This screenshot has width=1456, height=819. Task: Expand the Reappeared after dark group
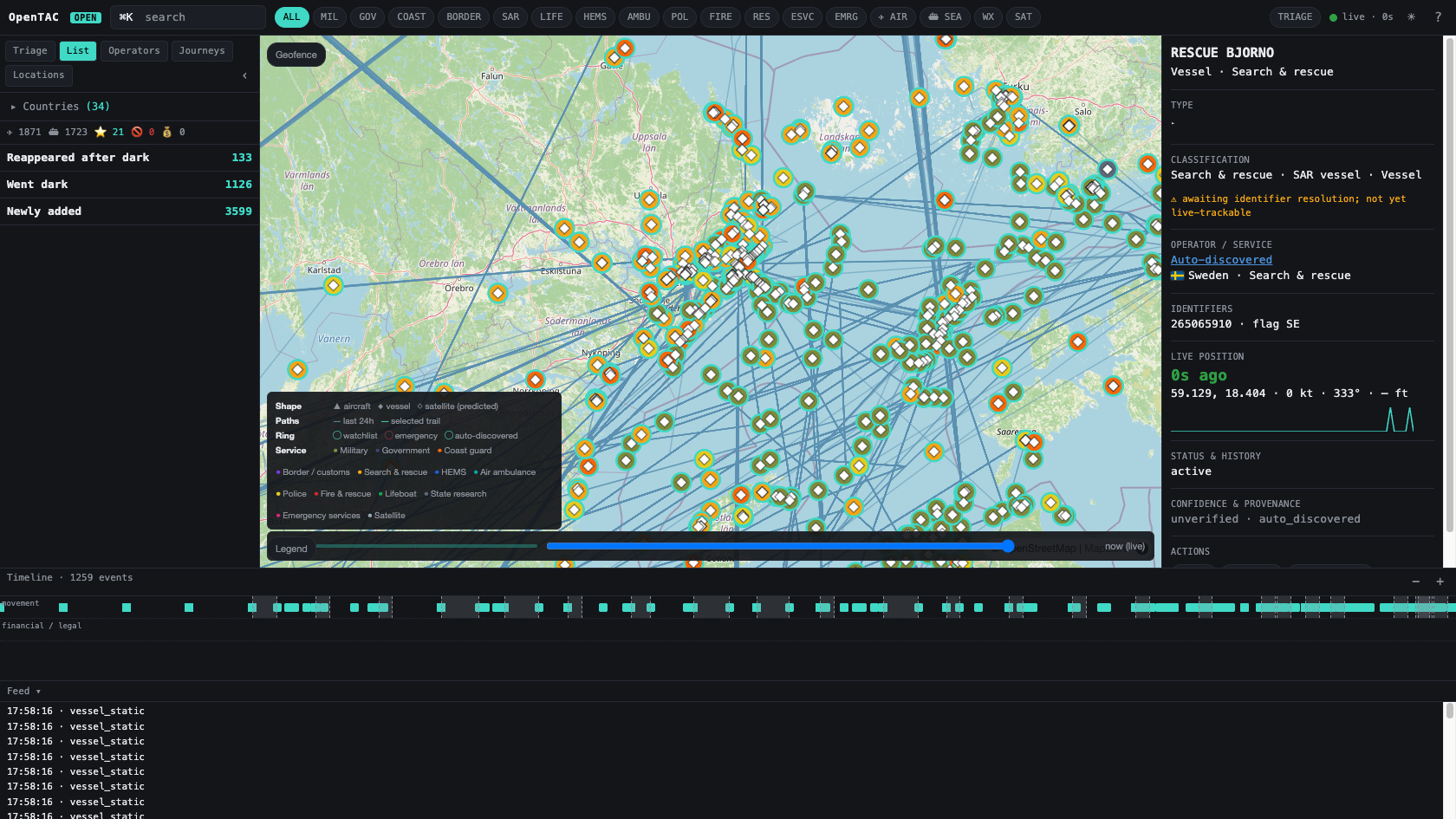click(x=129, y=158)
